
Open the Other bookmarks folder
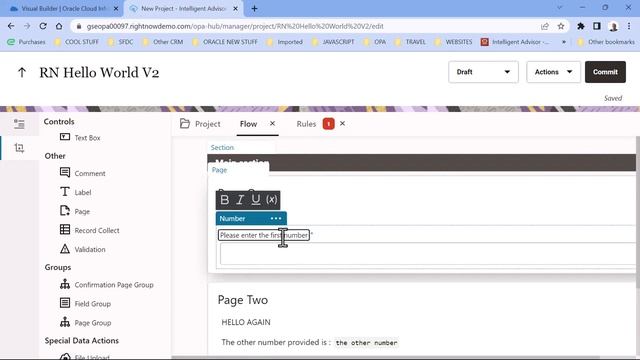(x=606, y=42)
